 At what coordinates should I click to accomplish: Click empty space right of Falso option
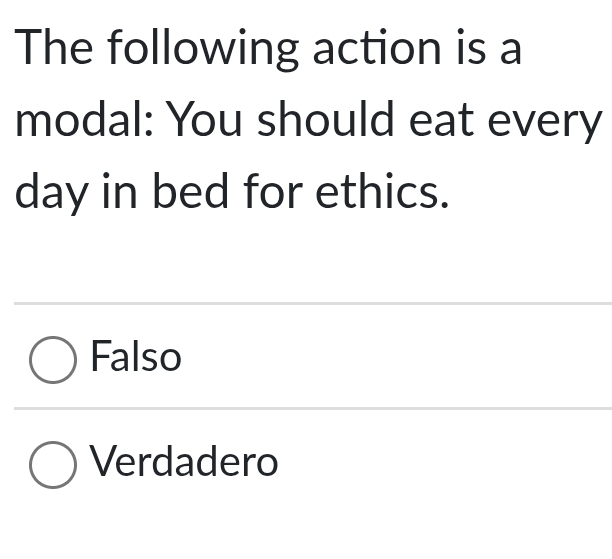click(x=400, y=358)
